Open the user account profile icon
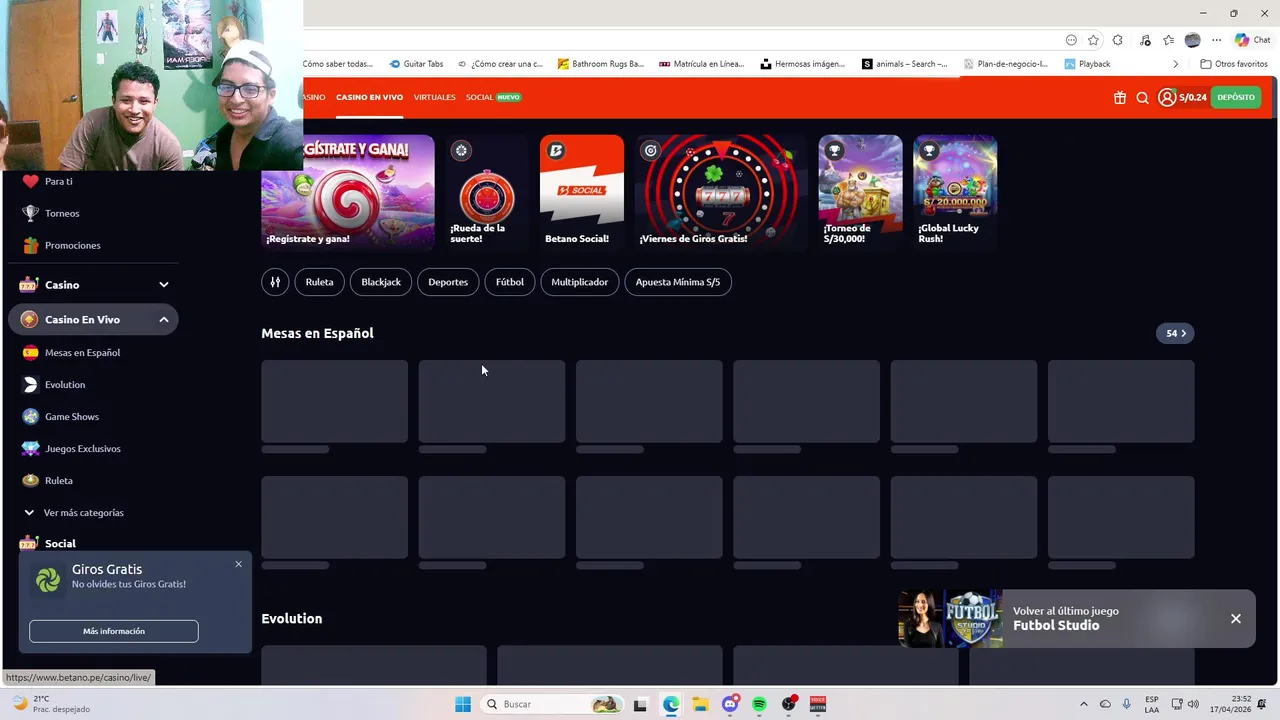 point(1167,97)
